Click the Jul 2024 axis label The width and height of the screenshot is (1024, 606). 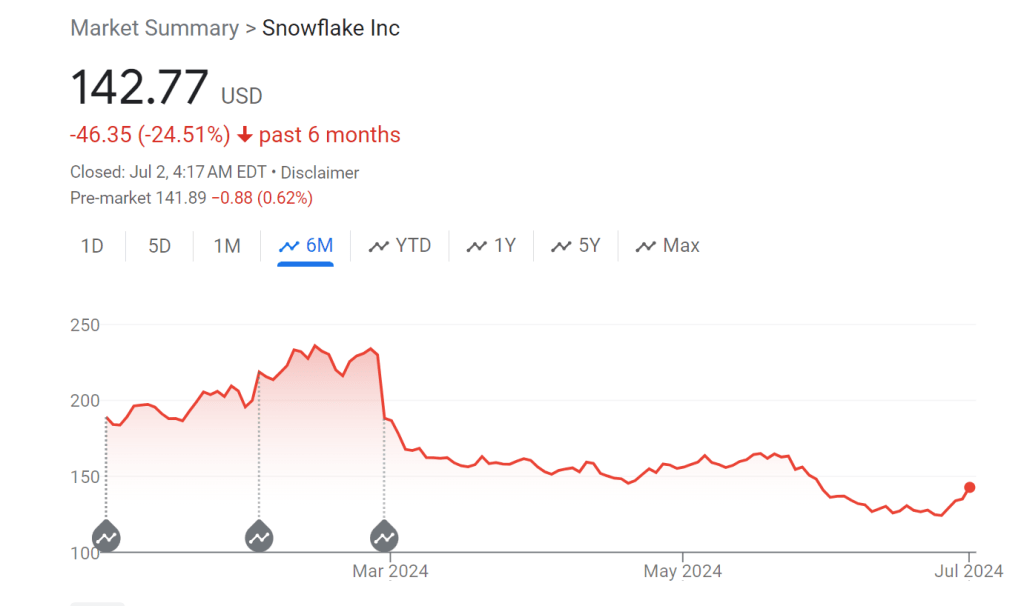968,572
